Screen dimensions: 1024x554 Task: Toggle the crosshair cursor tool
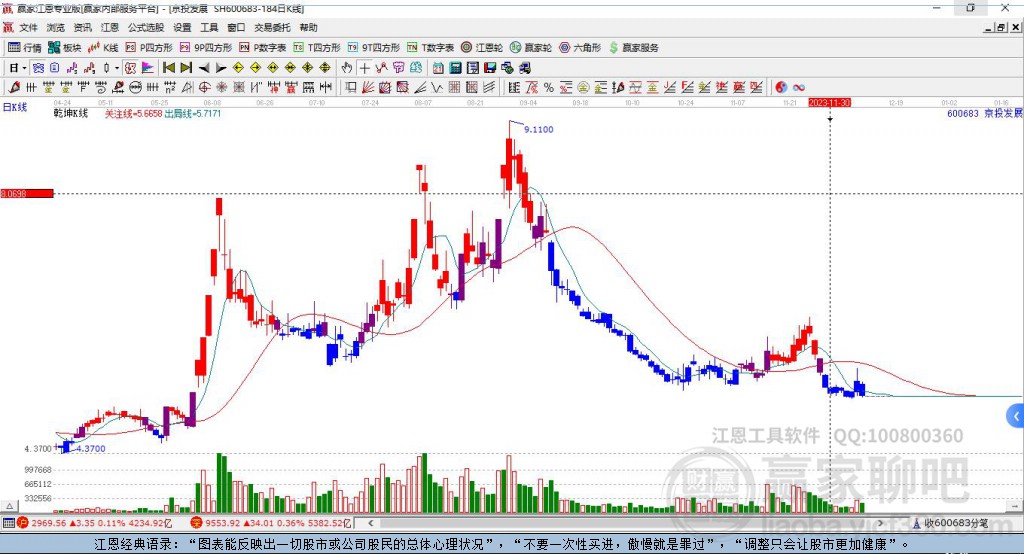click(x=364, y=68)
